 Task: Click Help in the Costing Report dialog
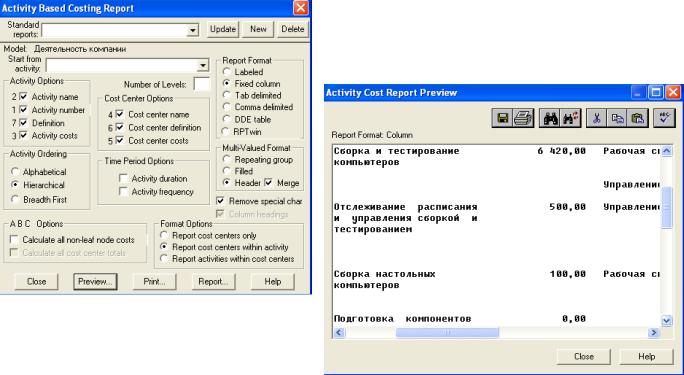(x=272, y=282)
